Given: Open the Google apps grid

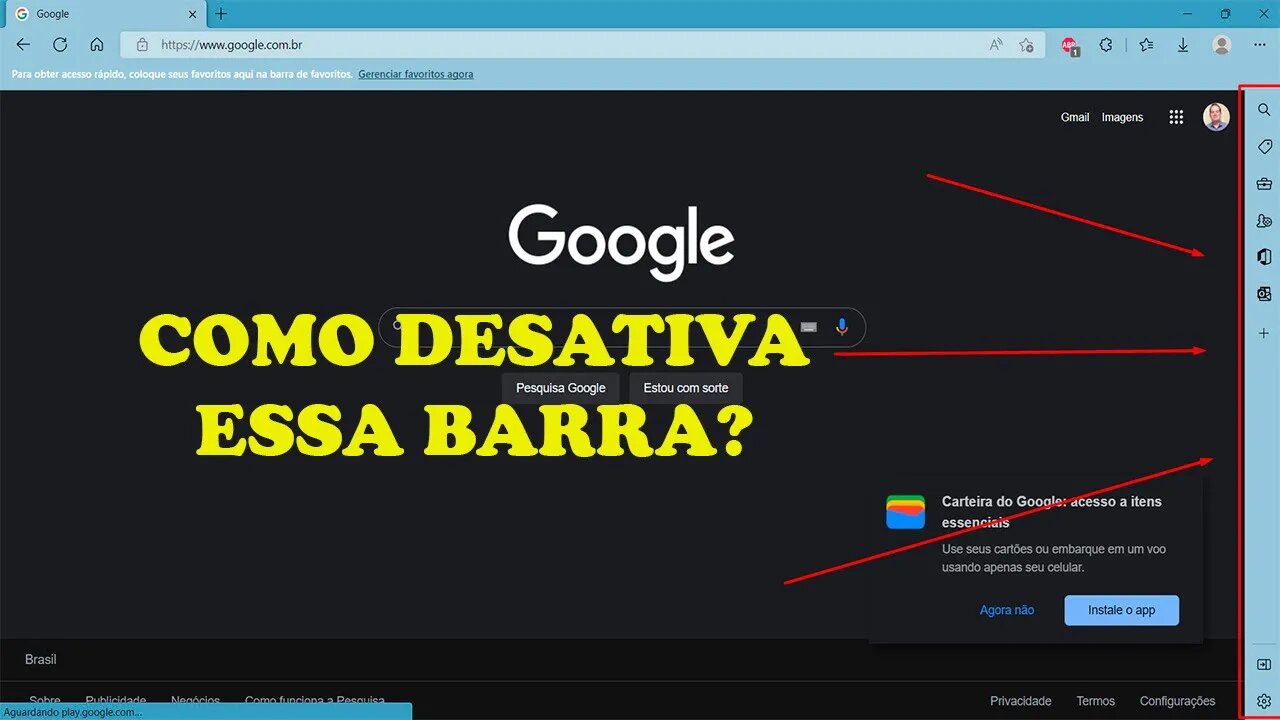Looking at the screenshot, I should 1176,117.
